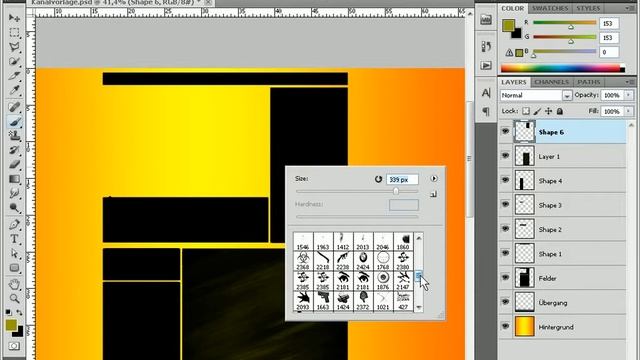Open the Actions panel icon
640x360 pixels.
486,65
